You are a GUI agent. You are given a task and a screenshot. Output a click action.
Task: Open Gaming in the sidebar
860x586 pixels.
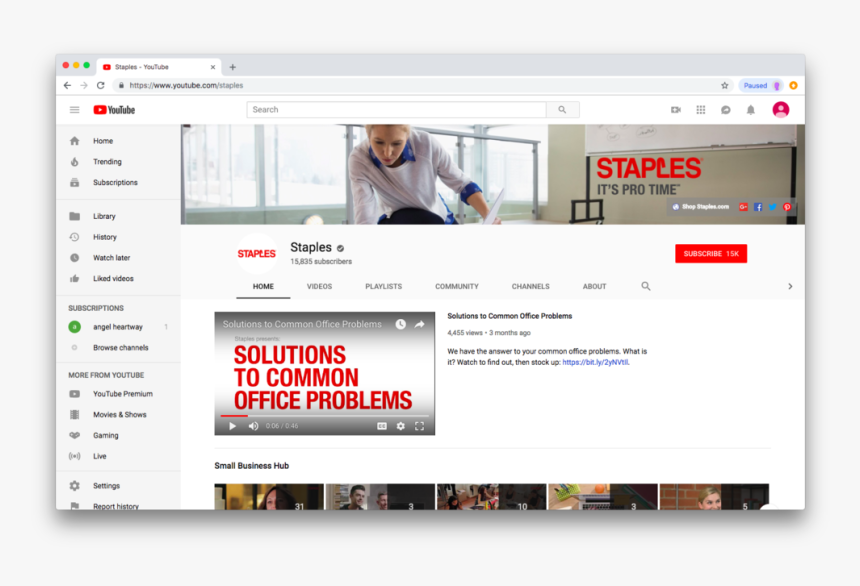(118, 436)
